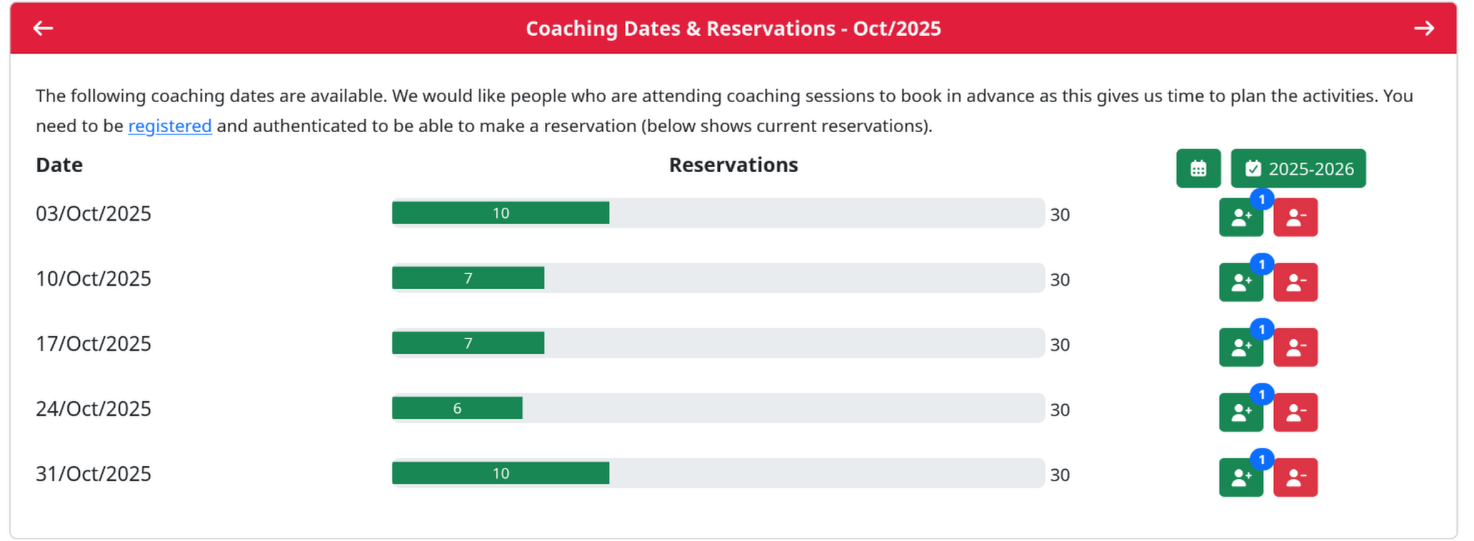Go to next month using right arrow
This screenshot has width=1474, height=541.
coord(1424,28)
